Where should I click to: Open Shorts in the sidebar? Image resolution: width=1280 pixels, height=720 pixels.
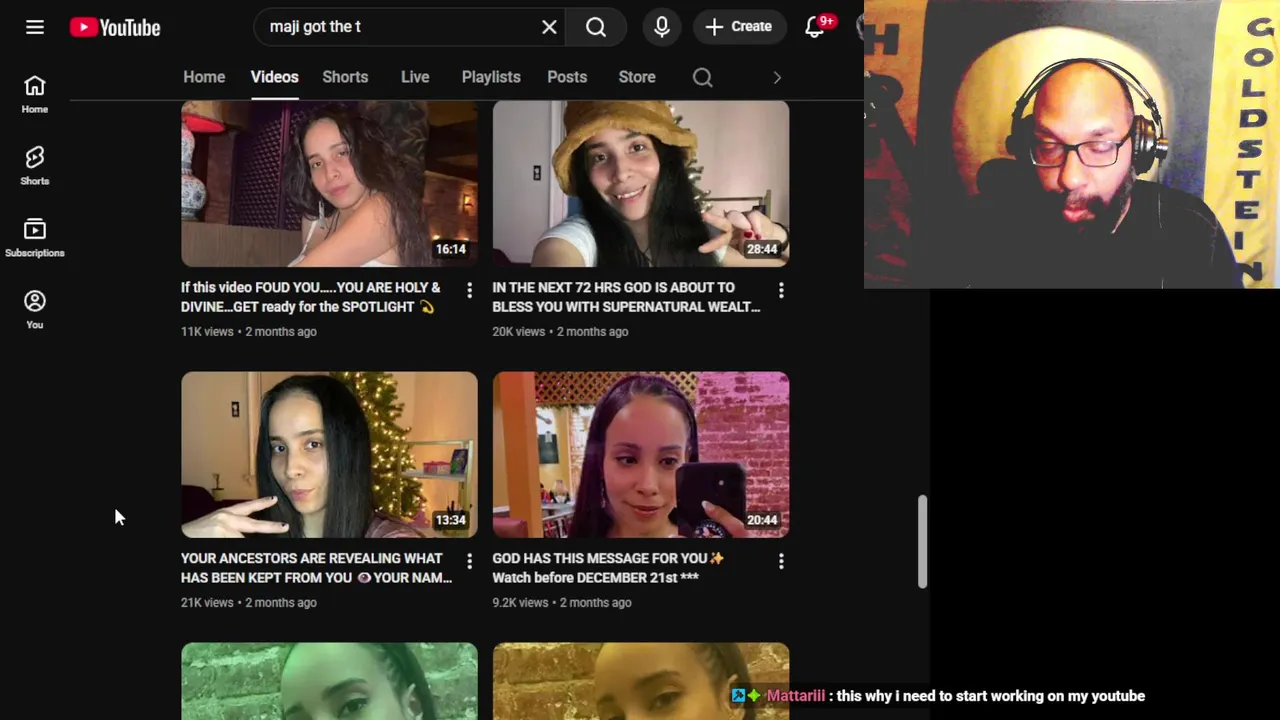tap(35, 166)
